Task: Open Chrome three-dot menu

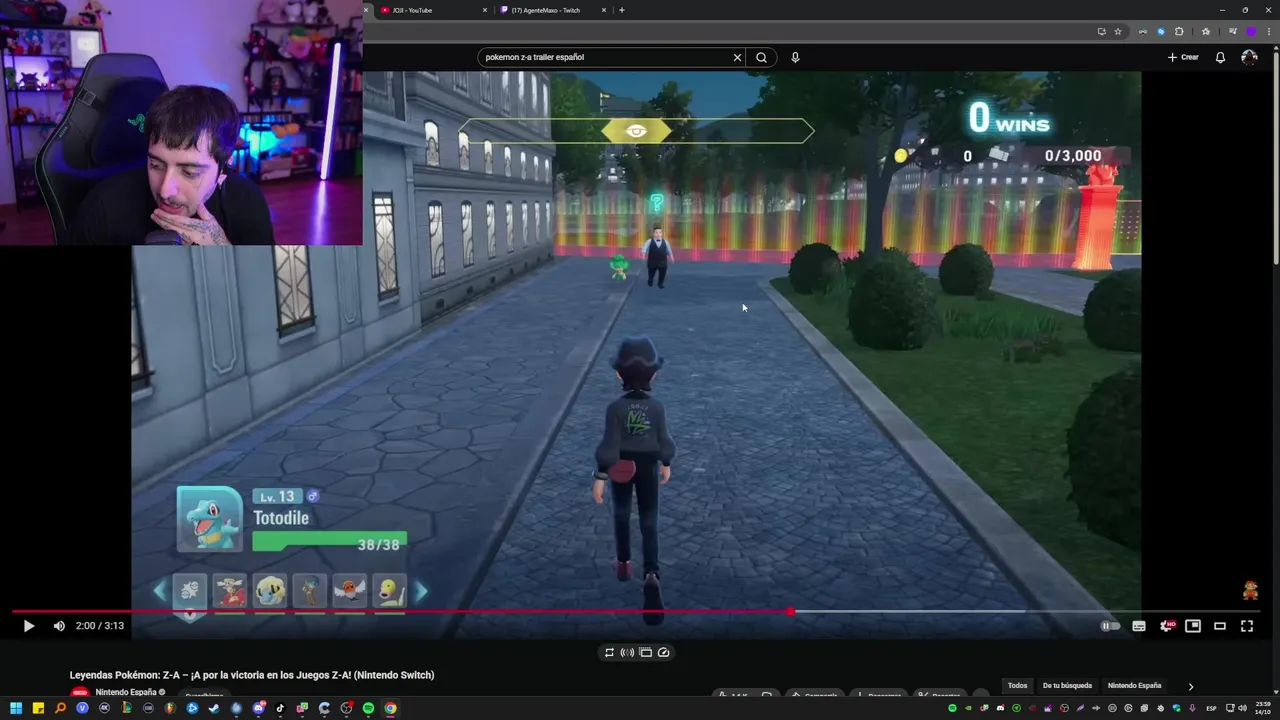Action: 1267,31
